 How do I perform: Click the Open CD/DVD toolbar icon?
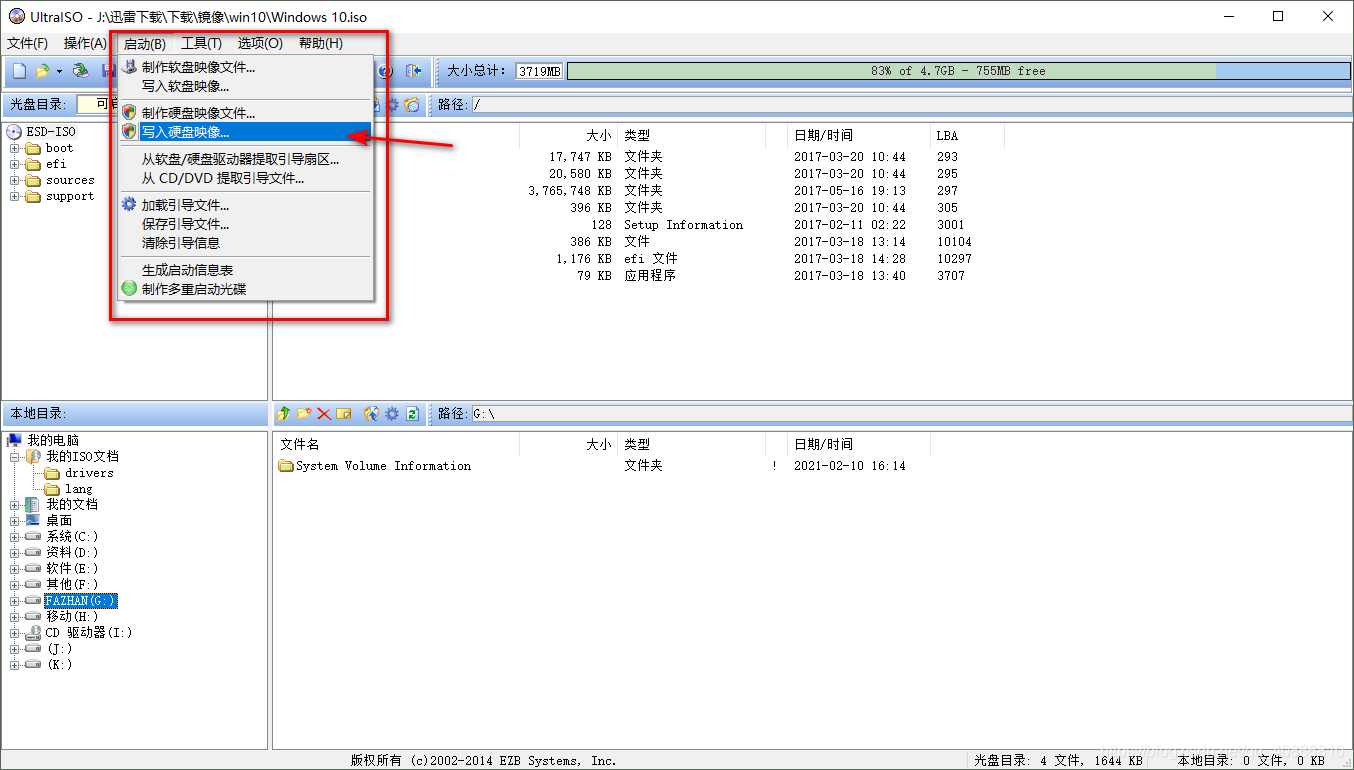click(80, 71)
